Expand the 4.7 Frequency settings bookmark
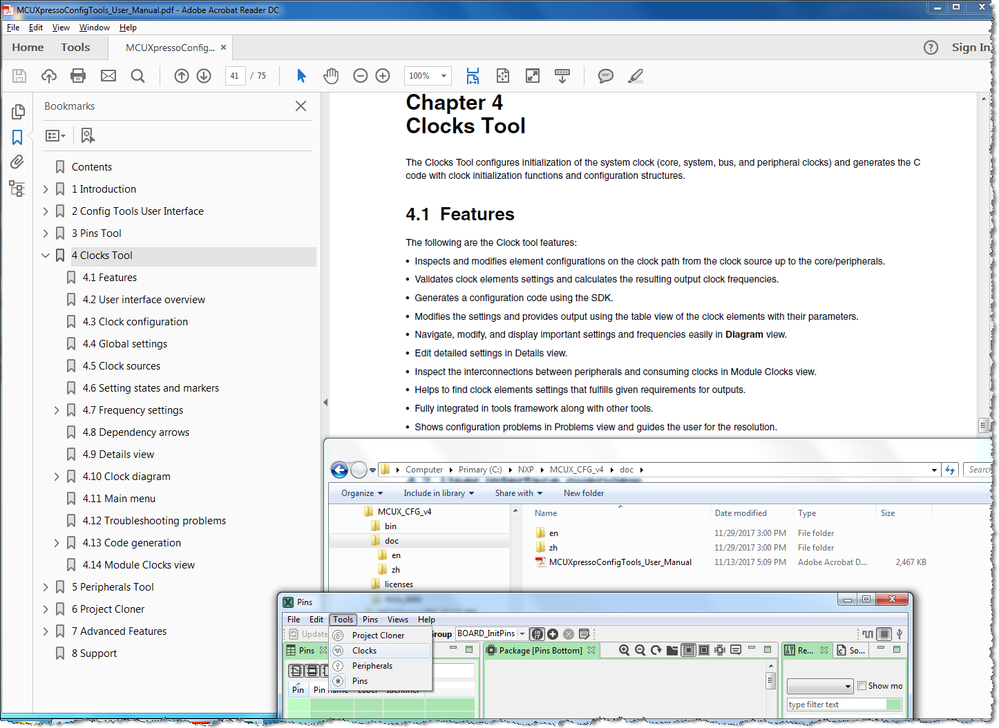This screenshot has width=999, height=728. click(x=57, y=410)
